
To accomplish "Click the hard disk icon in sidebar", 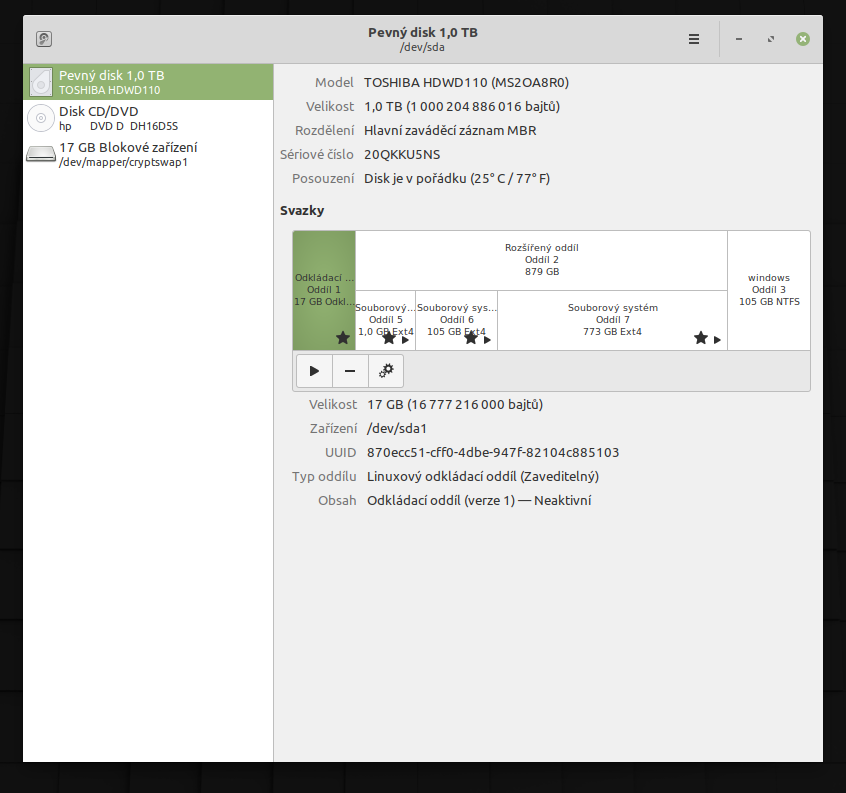I will point(41,82).
